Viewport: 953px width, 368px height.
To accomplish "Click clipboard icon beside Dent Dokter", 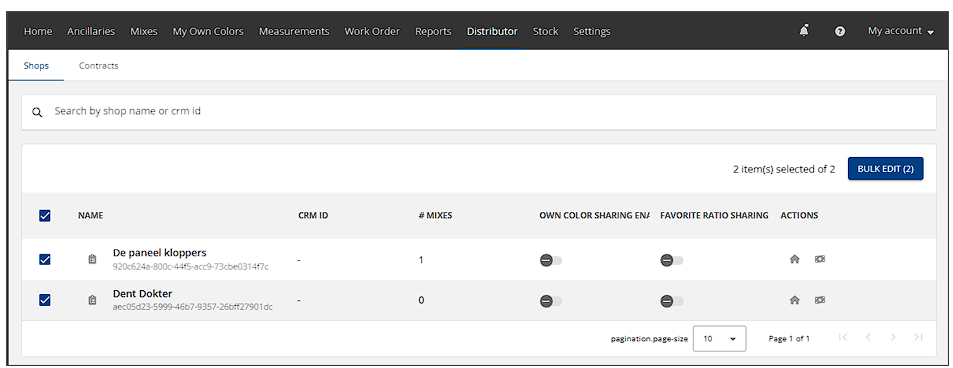I will tap(92, 300).
